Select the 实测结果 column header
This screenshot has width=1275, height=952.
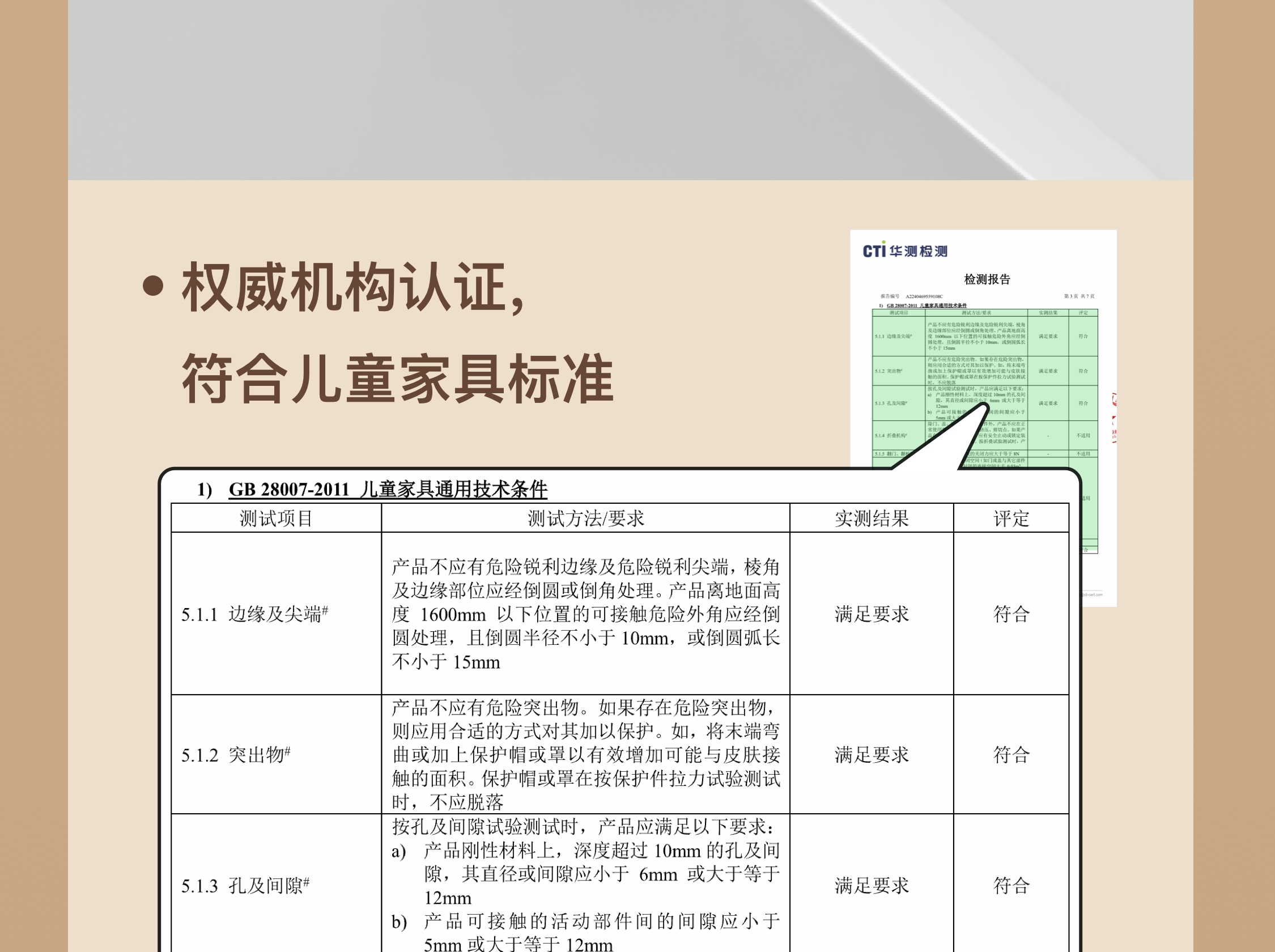click(x=871, y=518)
